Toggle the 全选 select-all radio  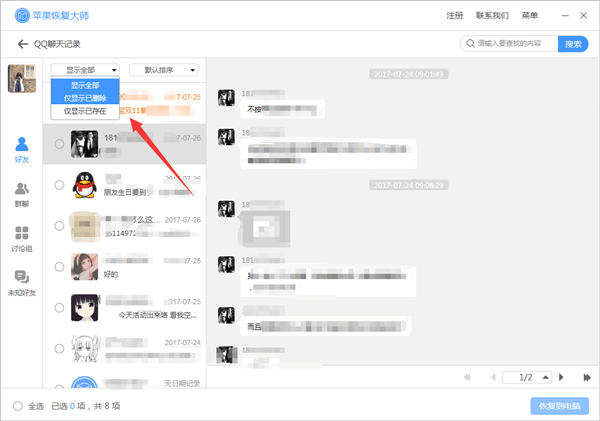pos(18,406)
